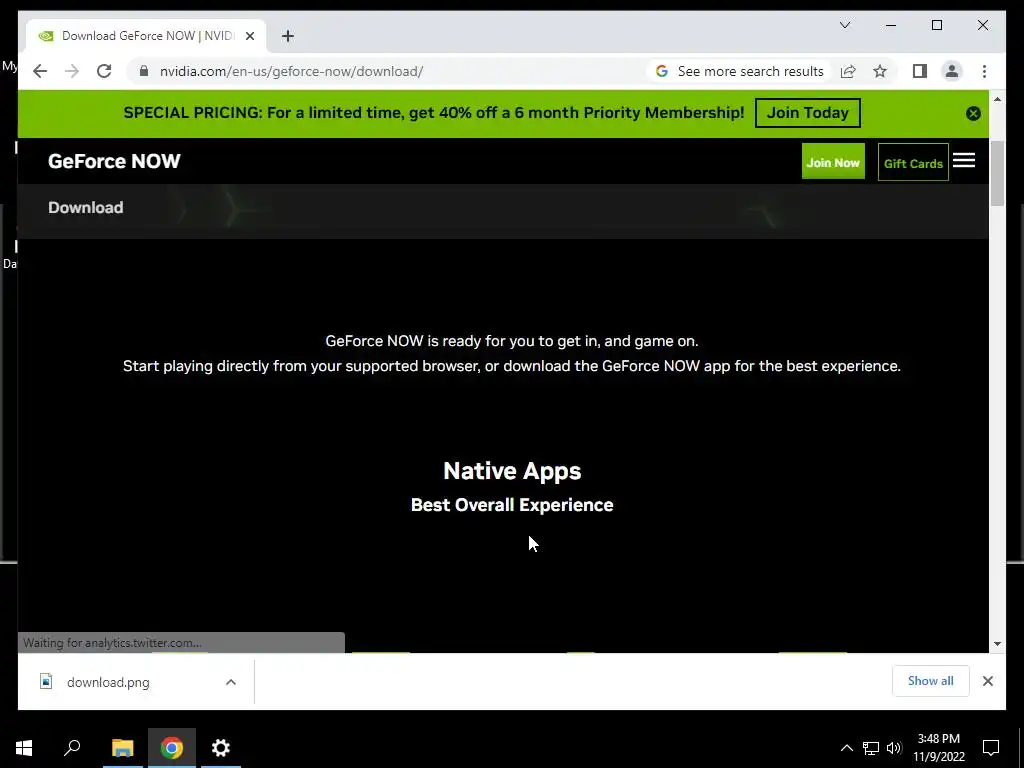The height and width of the screenshot is (768, 1024).
Task: Go back with the browser back arrow
Action: pos(40,71)
